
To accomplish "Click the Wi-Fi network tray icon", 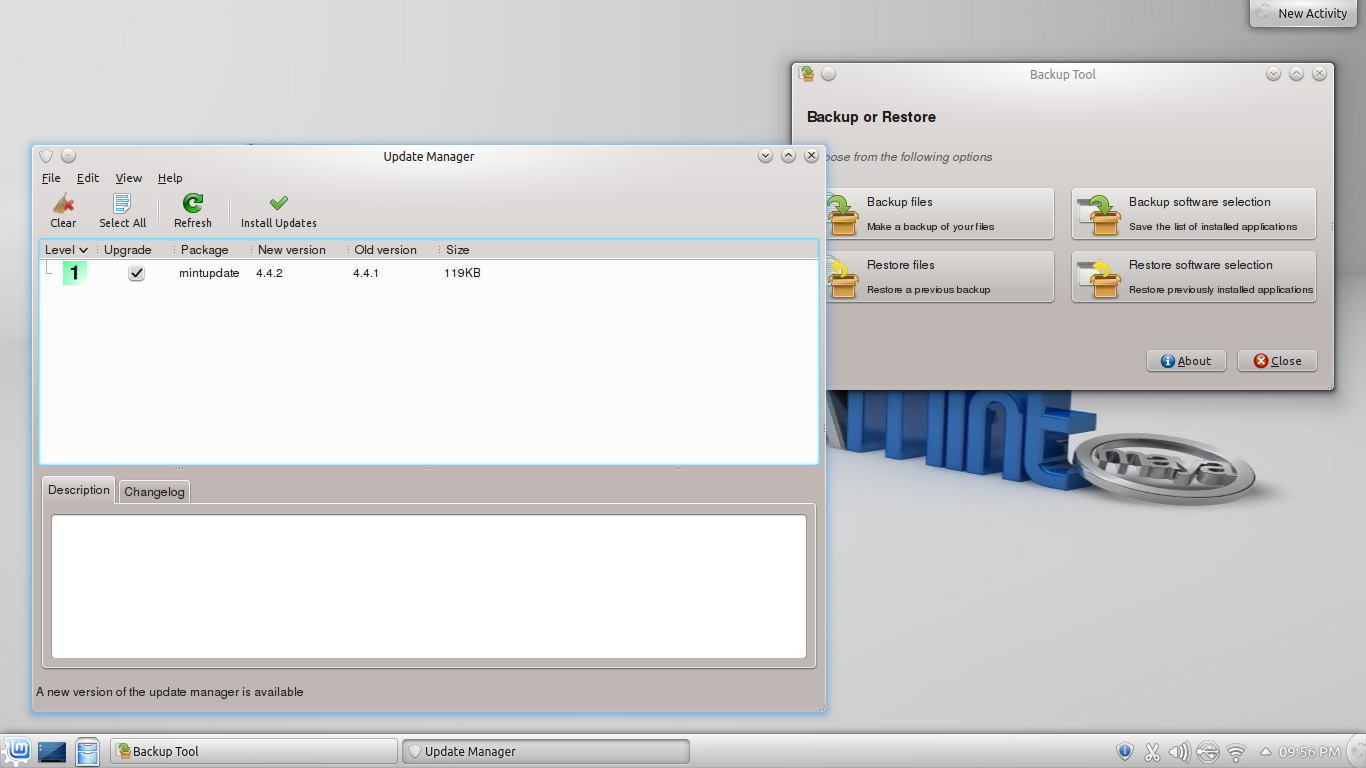I will [1236, 751].
